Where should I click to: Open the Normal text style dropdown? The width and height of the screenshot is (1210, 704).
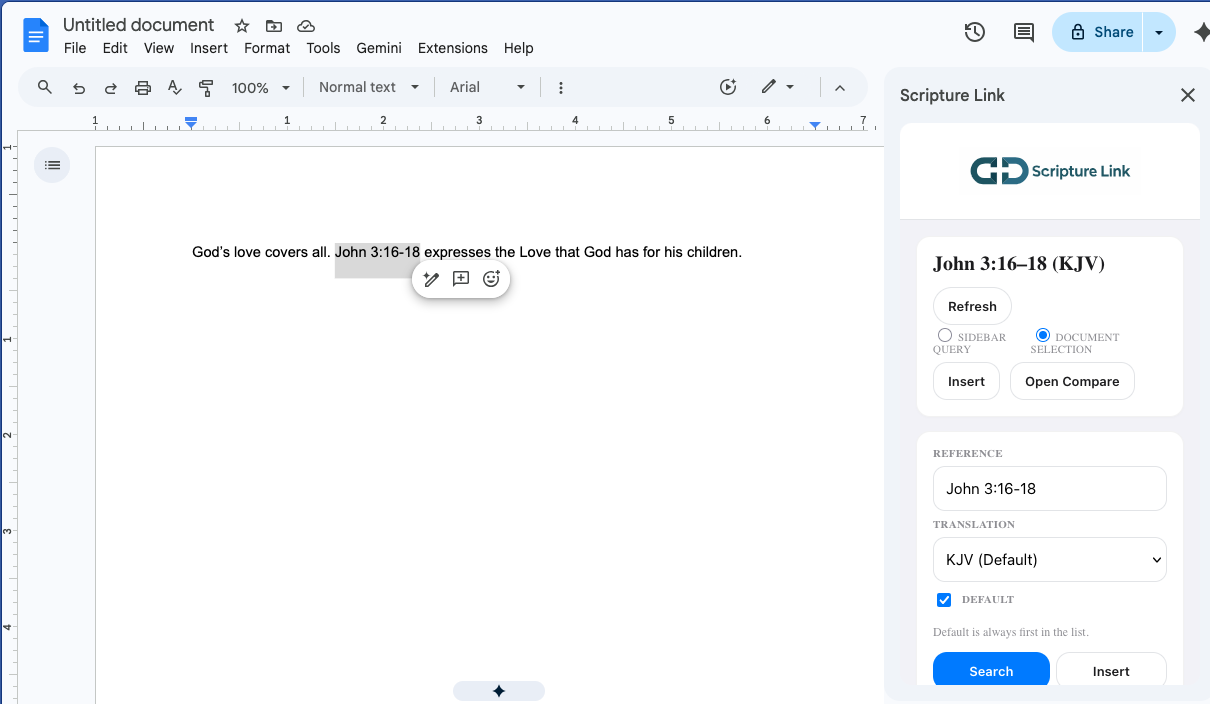pos(369,88)
